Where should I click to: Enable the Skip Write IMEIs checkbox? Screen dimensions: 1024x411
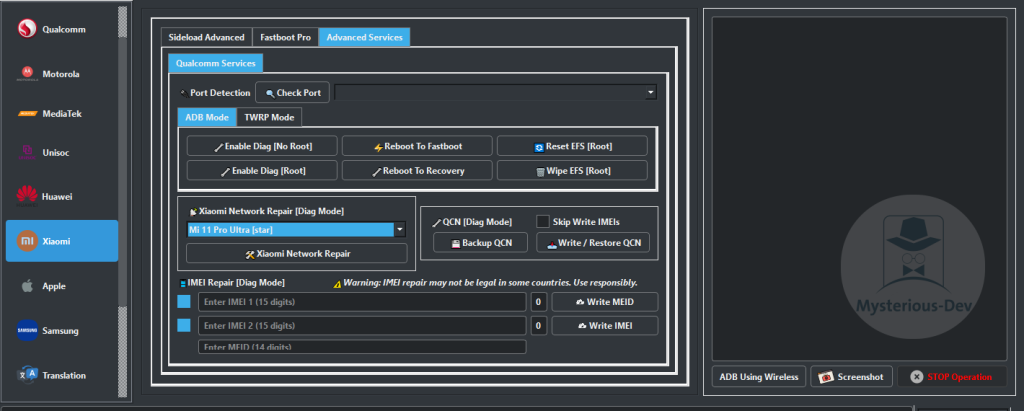[543, 222]
